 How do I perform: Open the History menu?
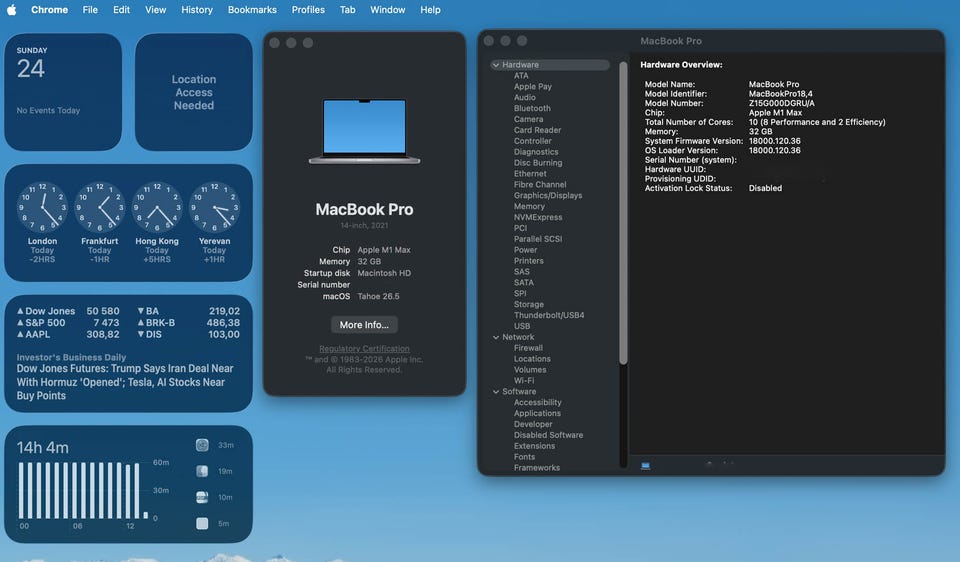(197, 10)
